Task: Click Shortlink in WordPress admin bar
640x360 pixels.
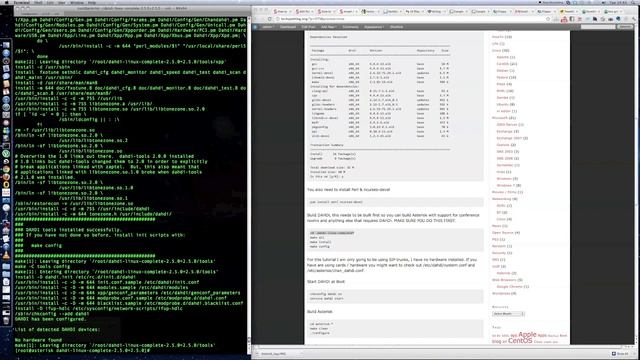Action: [396, 27]
